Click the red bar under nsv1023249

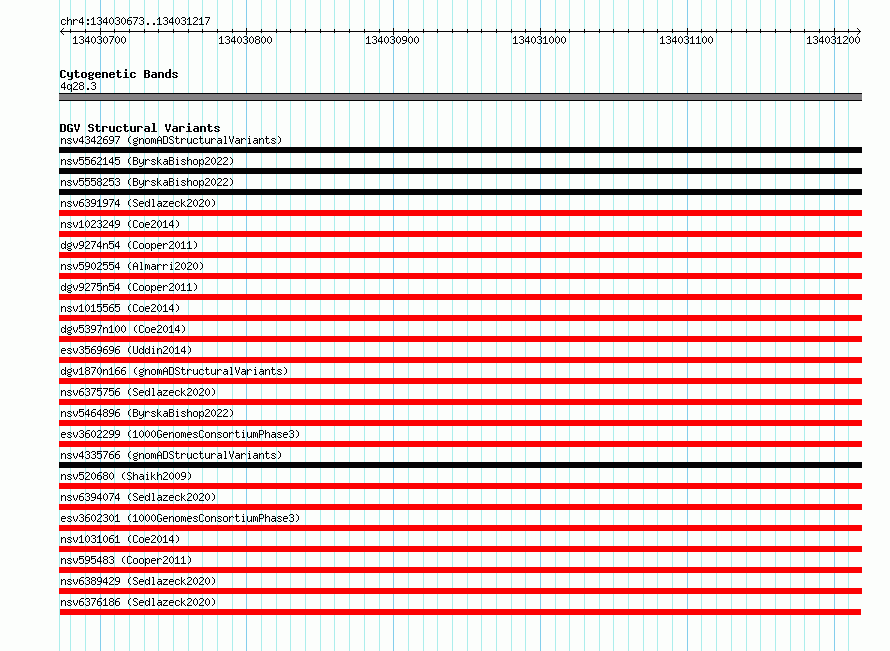(x=460, y=234)
